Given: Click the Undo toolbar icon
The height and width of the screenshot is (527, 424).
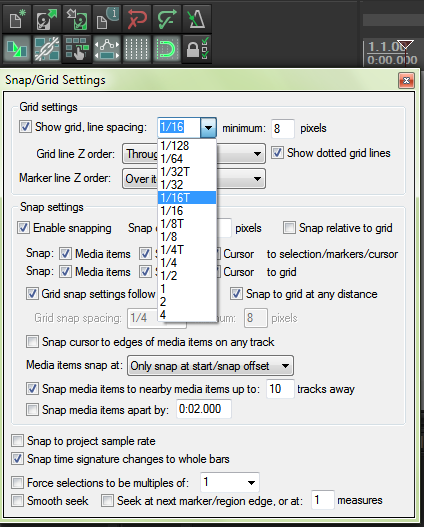Looking at the screenshot, I should (x=136, y=19).
